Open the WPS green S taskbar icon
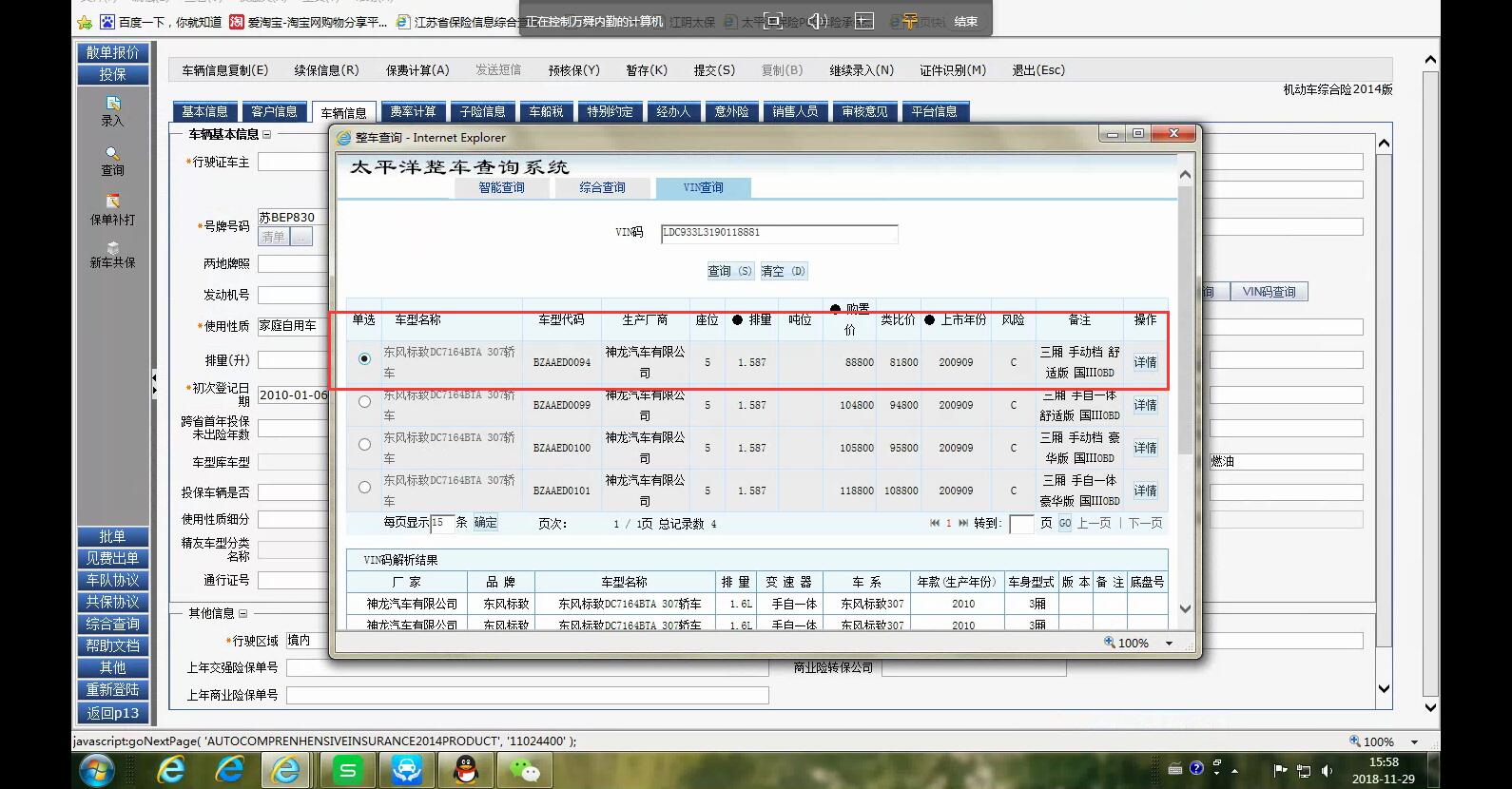Image resolution: width=1512 pixels, height=789 pixels. pyautogui.click(x=348, y=770)
